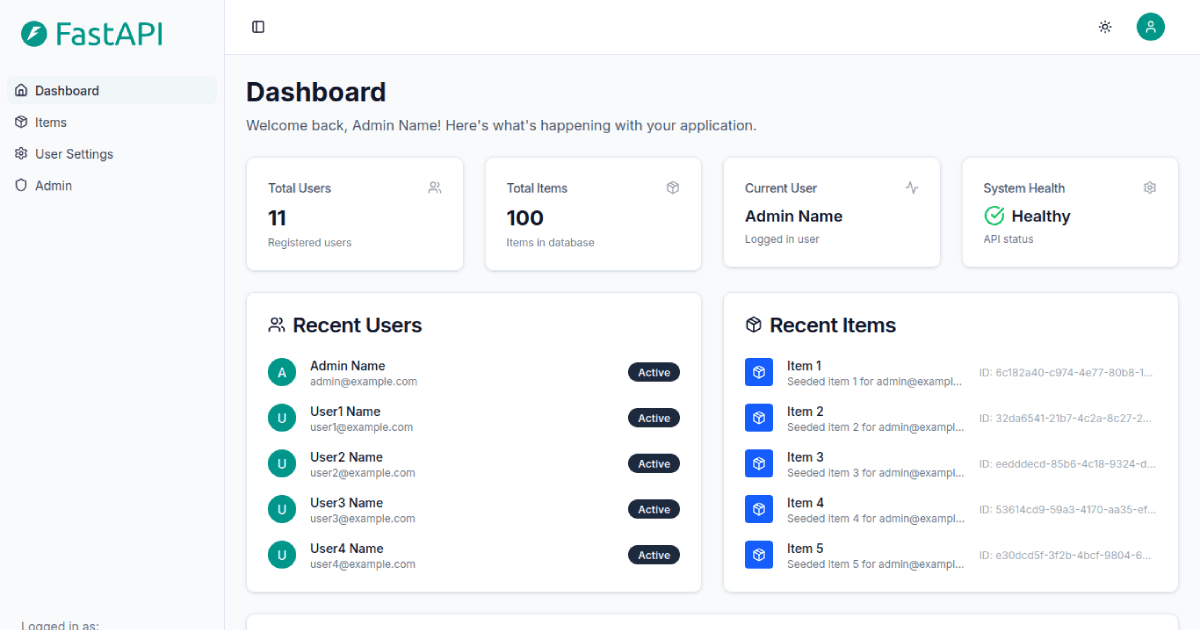Click the package icon on Total Items card

click(672, 187)
